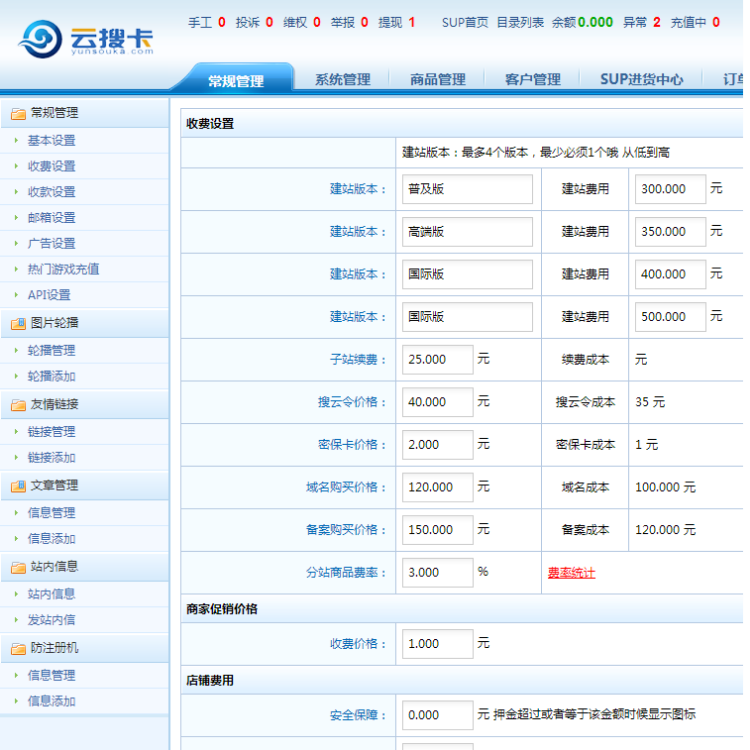Click the red 费率统计 link
Viewport: 750px width, 750px height.
click(572, 573)
